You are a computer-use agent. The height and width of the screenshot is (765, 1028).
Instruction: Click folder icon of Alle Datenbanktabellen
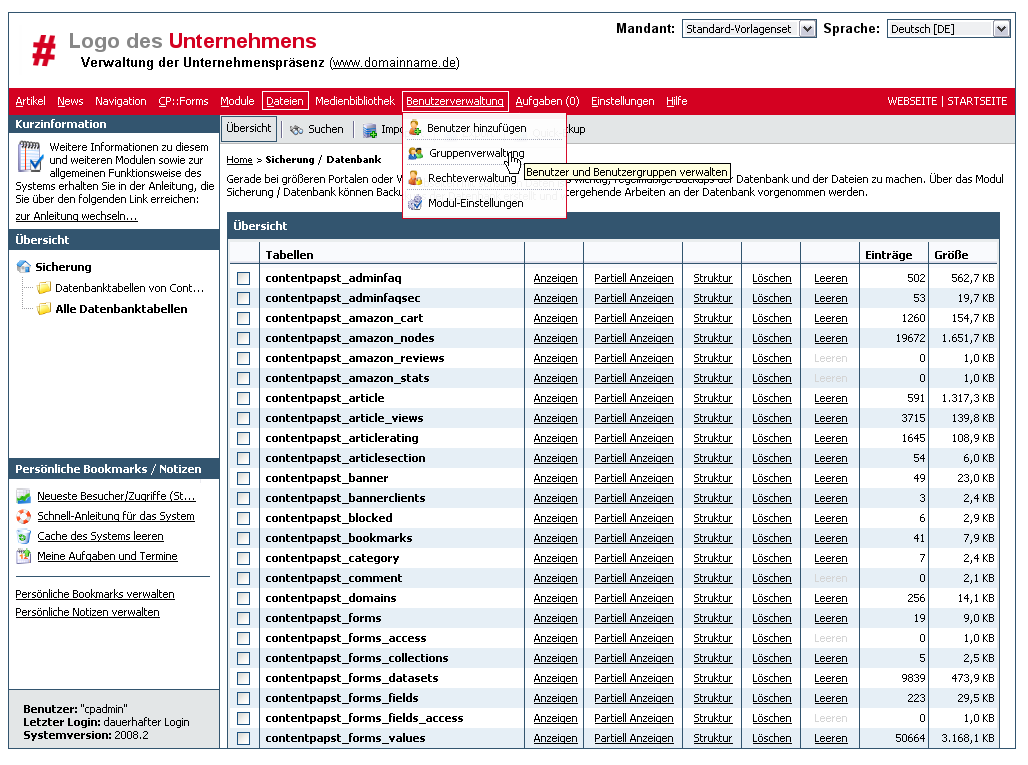[x=44, y=309]
